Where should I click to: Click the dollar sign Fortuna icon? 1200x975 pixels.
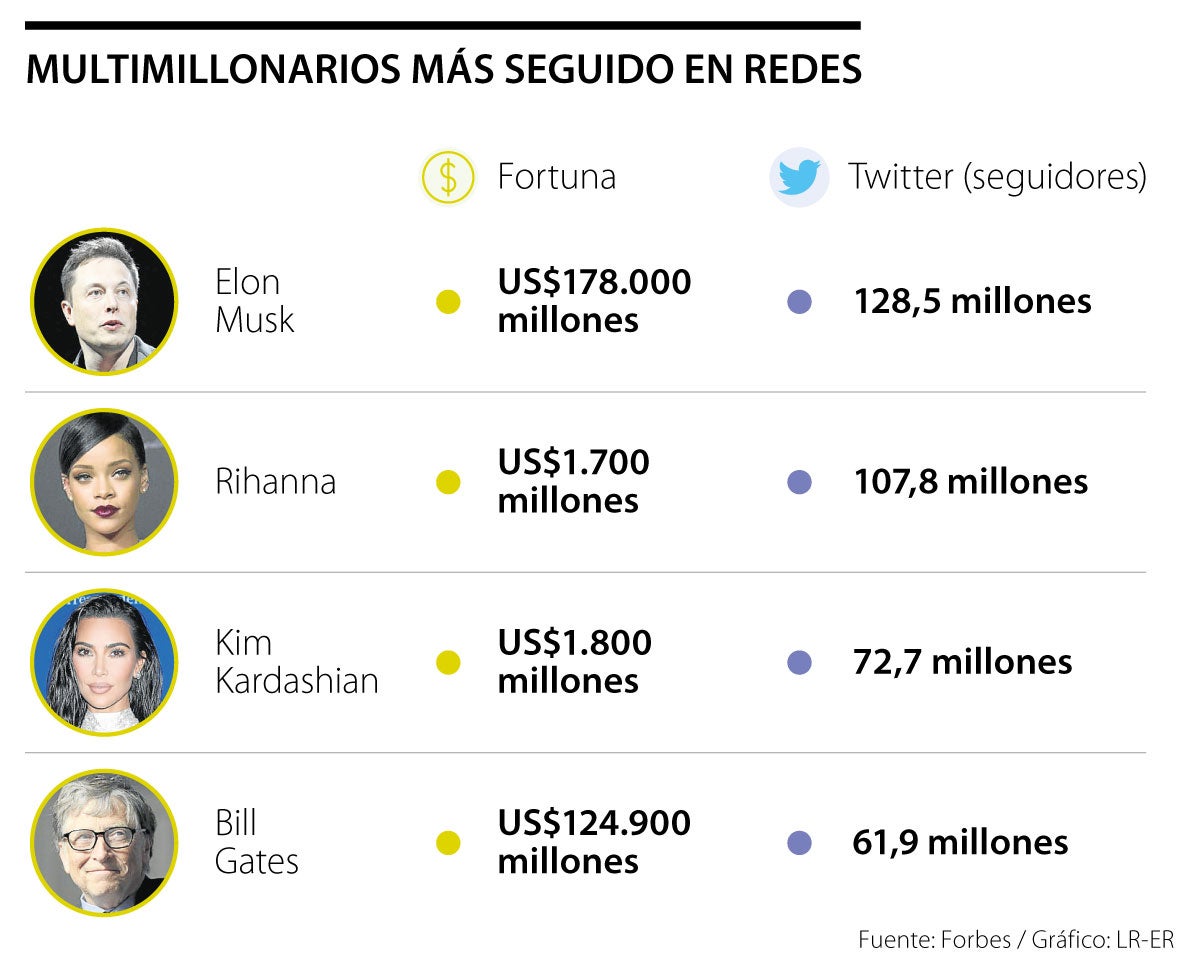click(449, 178)
